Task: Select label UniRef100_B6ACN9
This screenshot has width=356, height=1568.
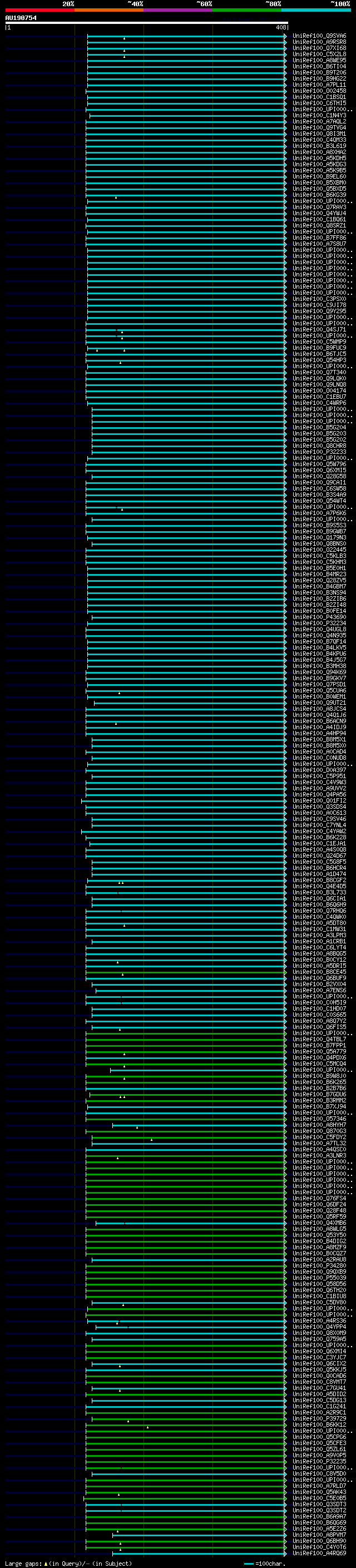Action: [319, 721]
